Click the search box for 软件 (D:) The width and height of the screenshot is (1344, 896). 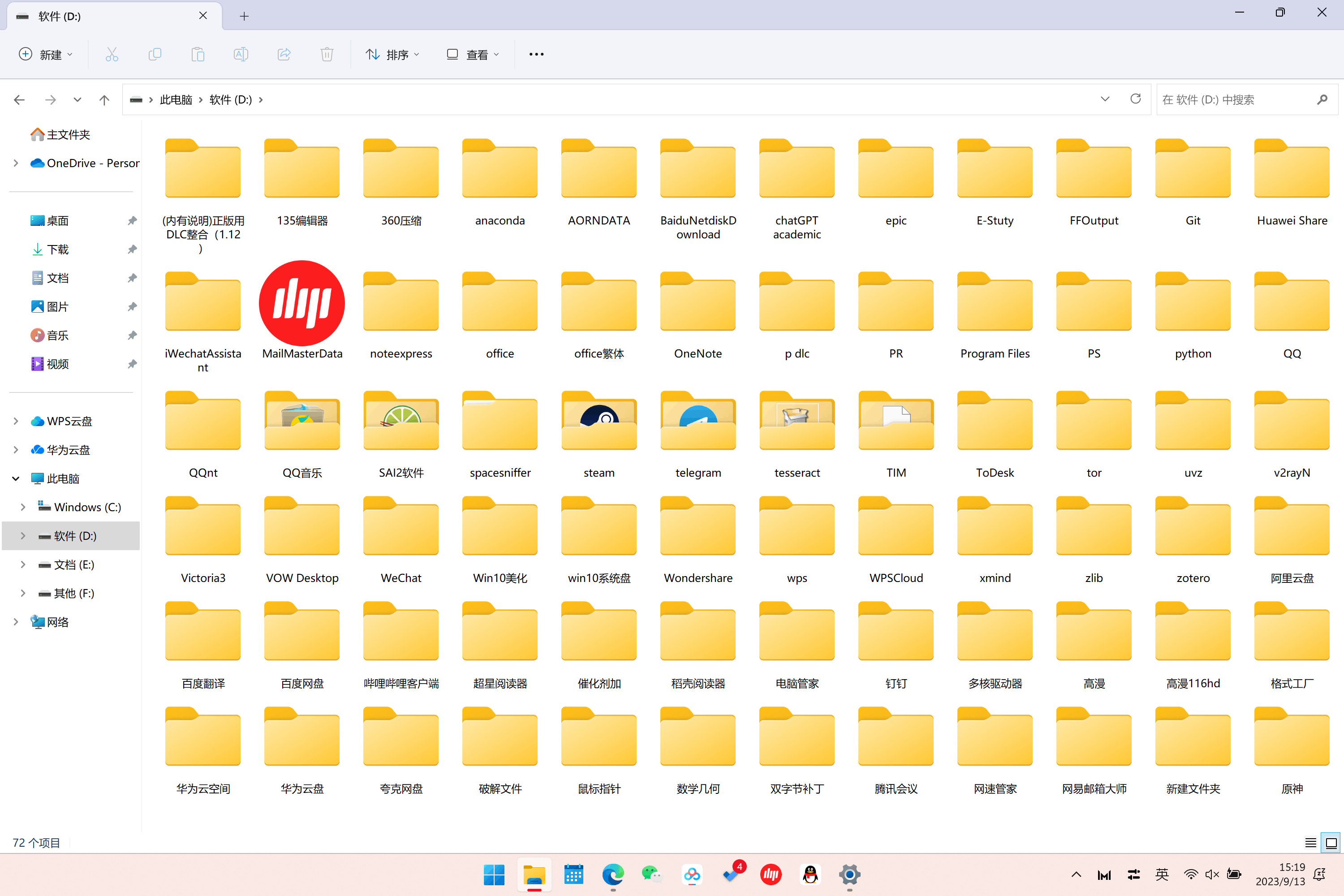coord(1234,99)
